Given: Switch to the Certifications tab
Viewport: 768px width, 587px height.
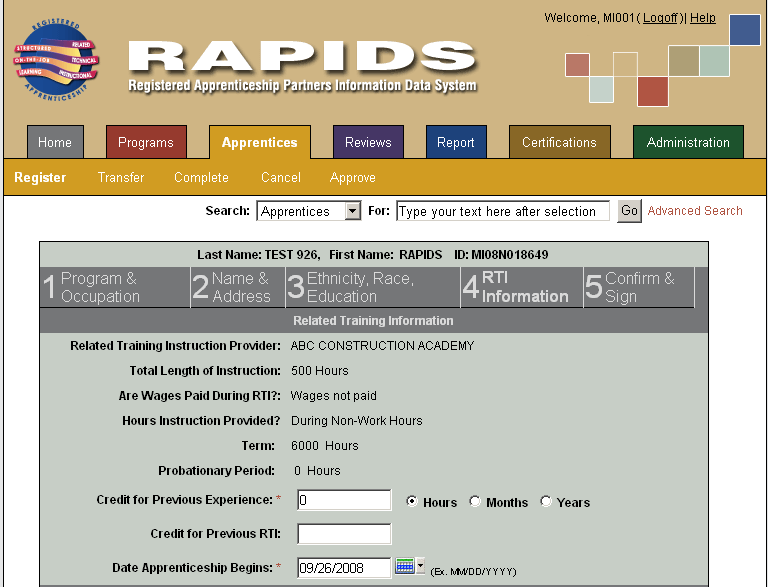Looking at the screenshot, I should tap(559, 142).
